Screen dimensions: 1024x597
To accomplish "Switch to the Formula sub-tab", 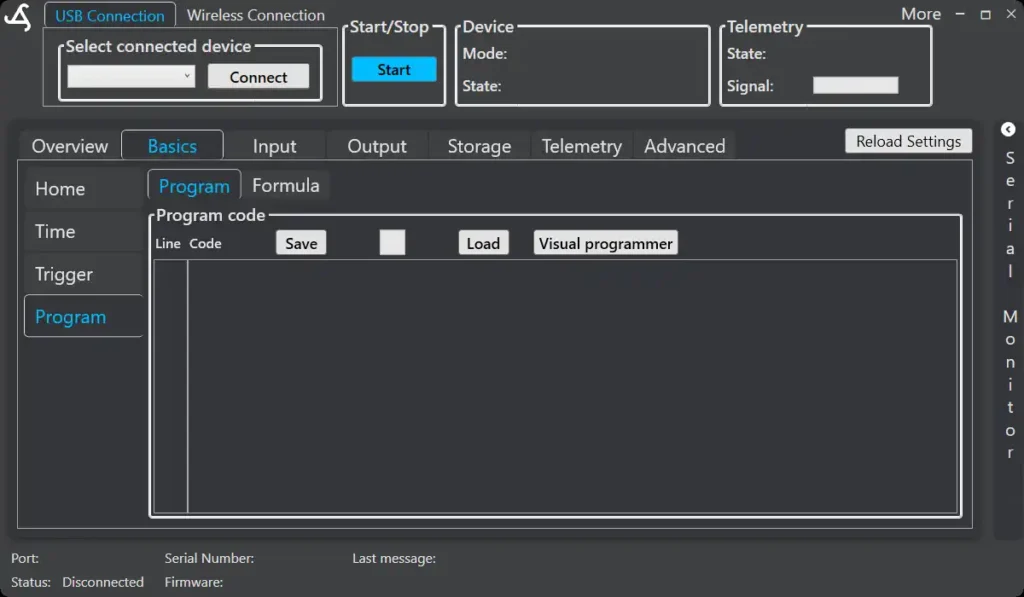I will (x=285, y=186).
